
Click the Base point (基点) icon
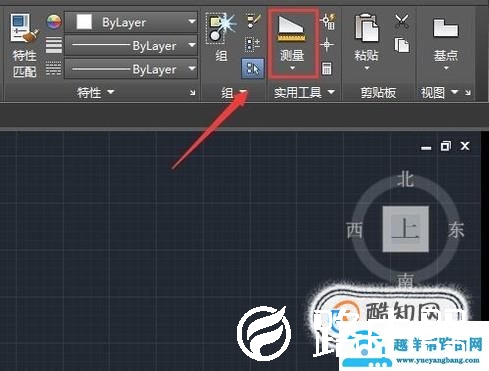[x=446, y=28]
